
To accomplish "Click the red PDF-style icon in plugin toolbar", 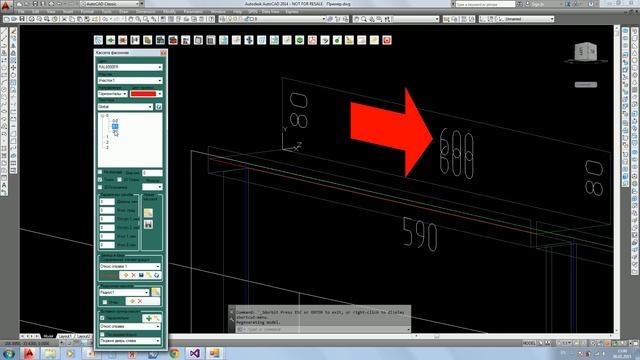I will coord(312,40).
